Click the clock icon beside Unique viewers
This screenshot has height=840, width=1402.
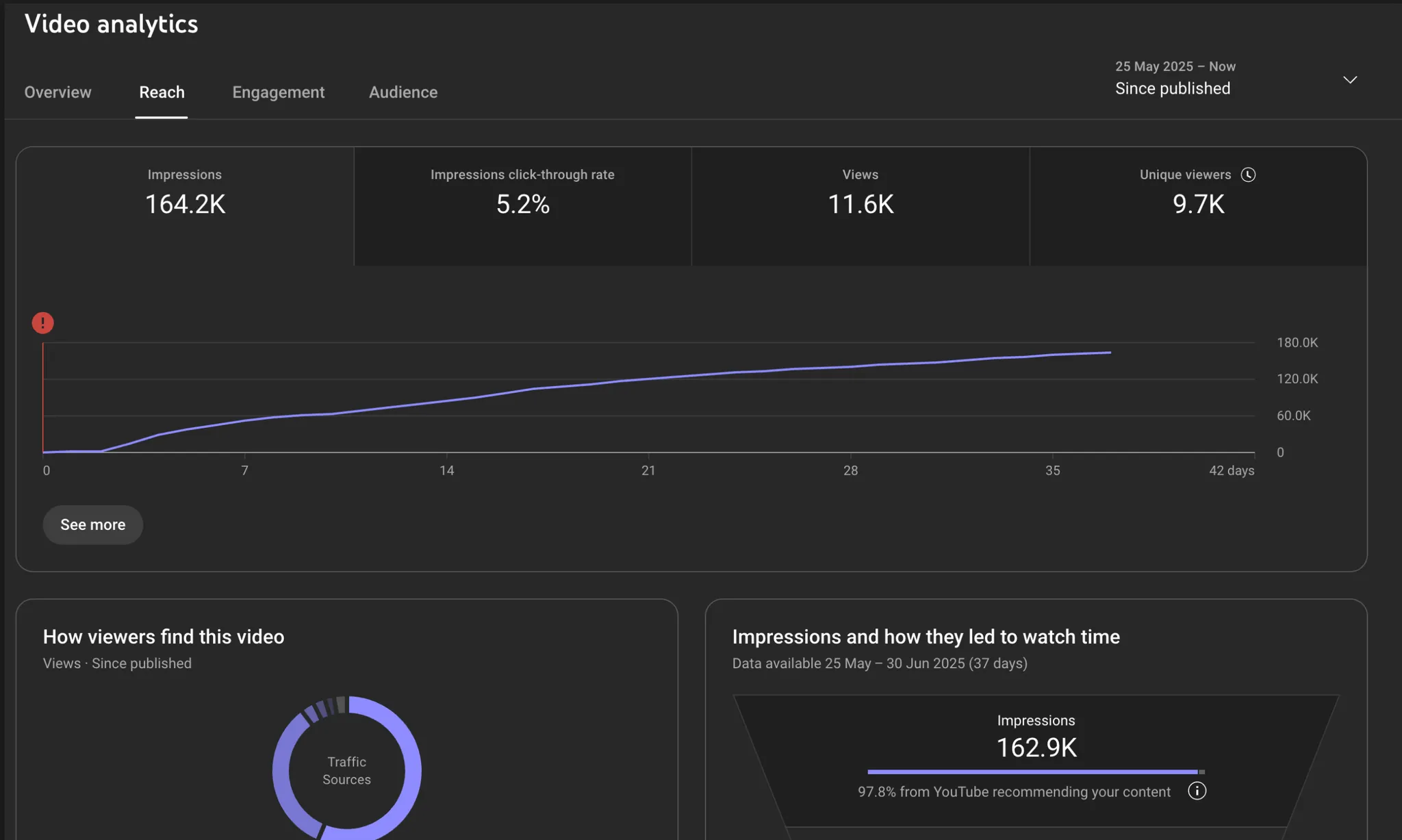click(1248, 175)
